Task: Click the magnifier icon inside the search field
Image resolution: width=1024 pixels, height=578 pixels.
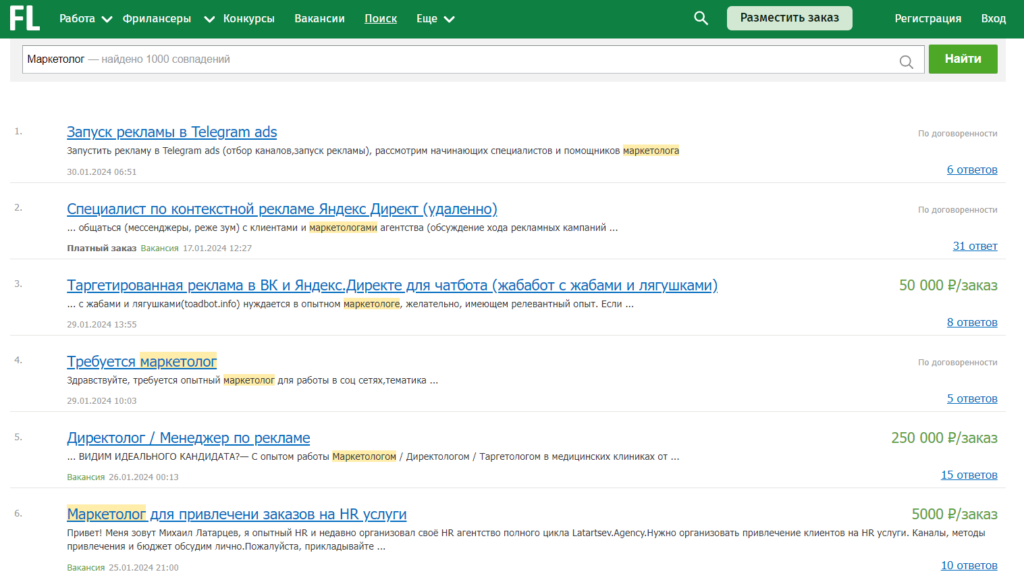Action: (x=906, y=61)
